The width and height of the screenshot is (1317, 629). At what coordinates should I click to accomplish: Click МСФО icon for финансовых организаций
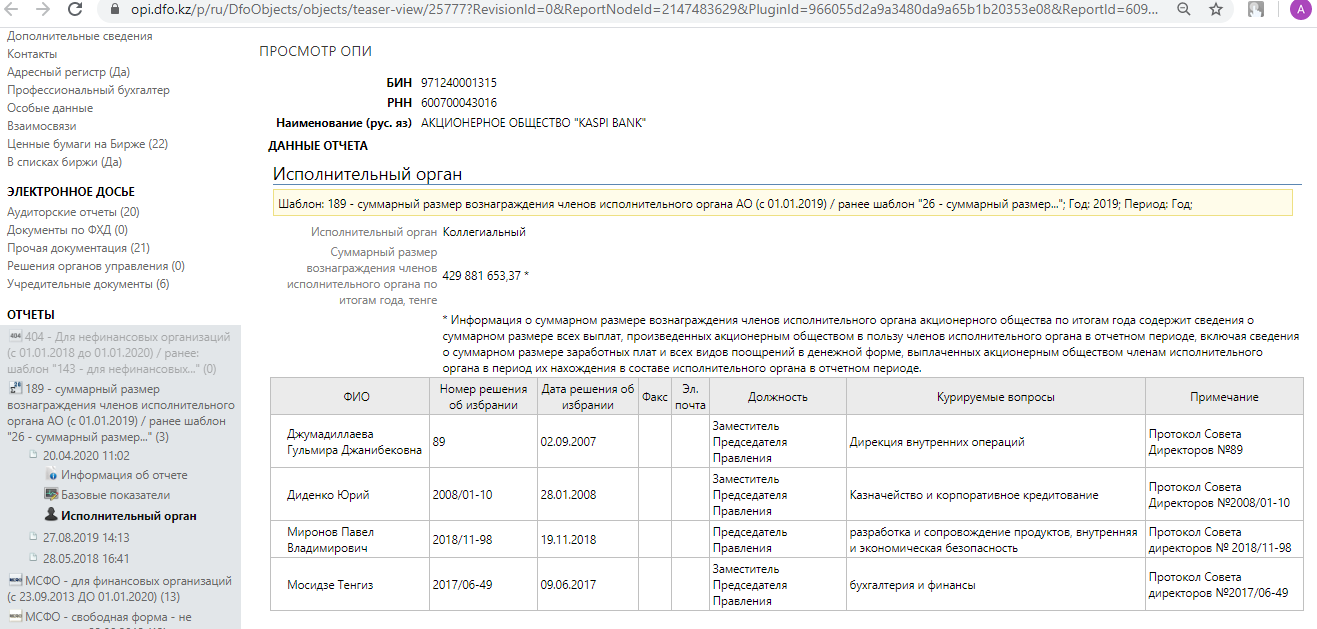coord(15,581)
